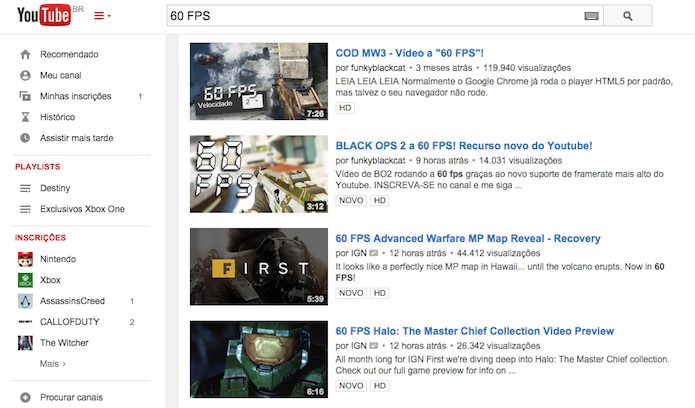Click the 7:26 duration on COD MW3 thumbnail
The image size is (695, 408).
point(315,114)
